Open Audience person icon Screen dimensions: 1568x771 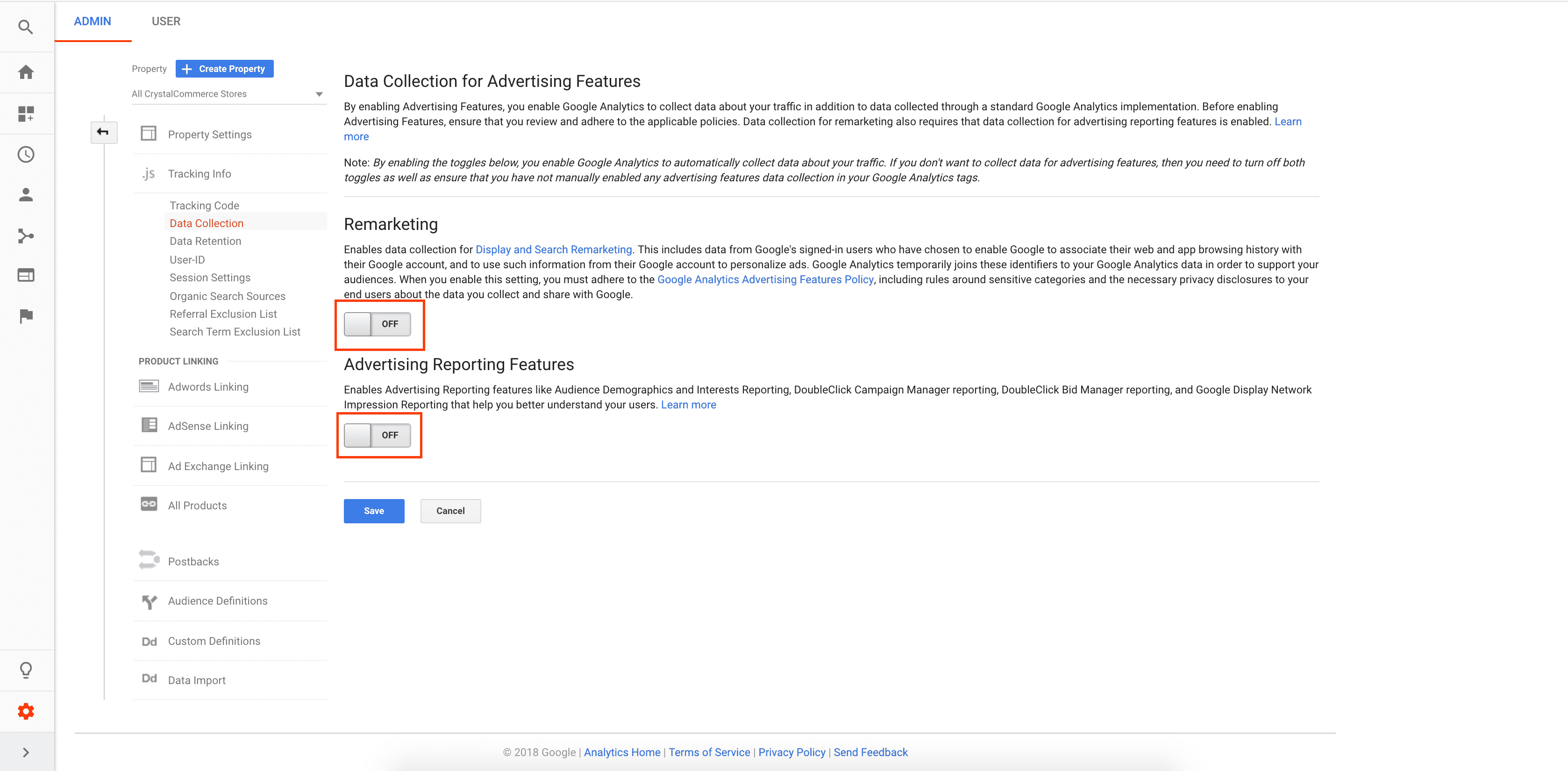(26, 195)
